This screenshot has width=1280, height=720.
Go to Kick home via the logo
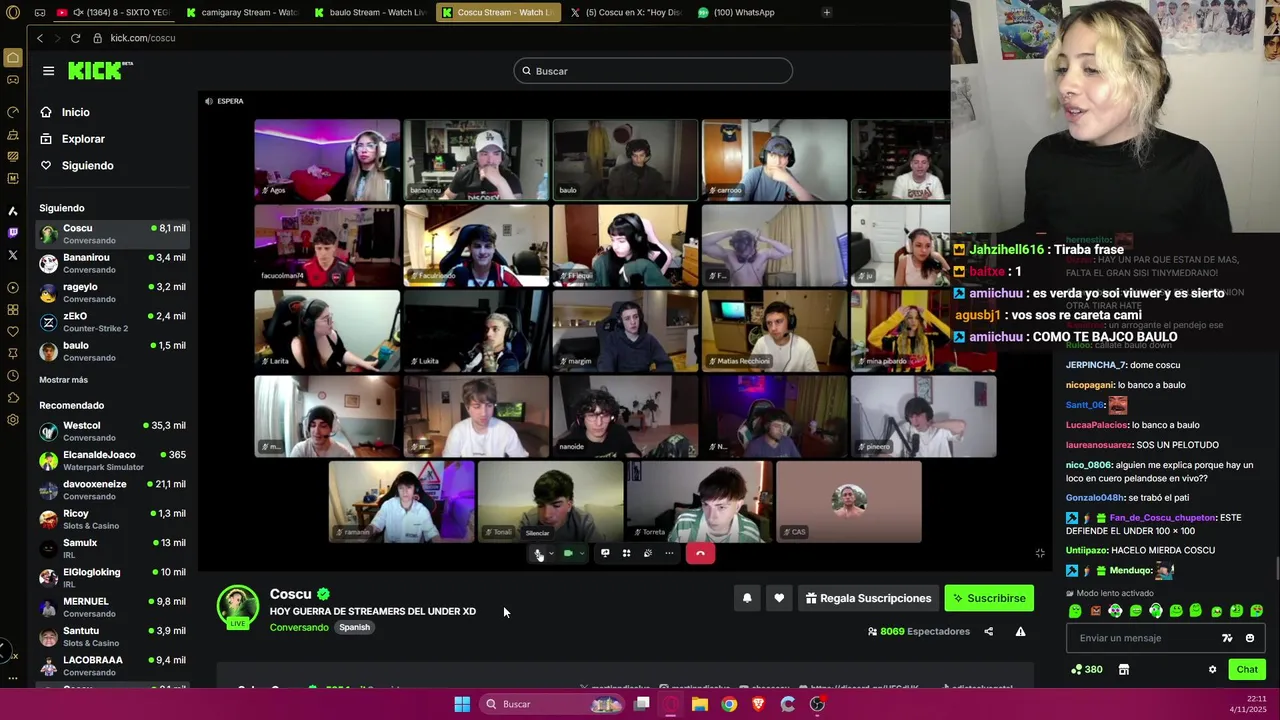click(x=100, y=70)
